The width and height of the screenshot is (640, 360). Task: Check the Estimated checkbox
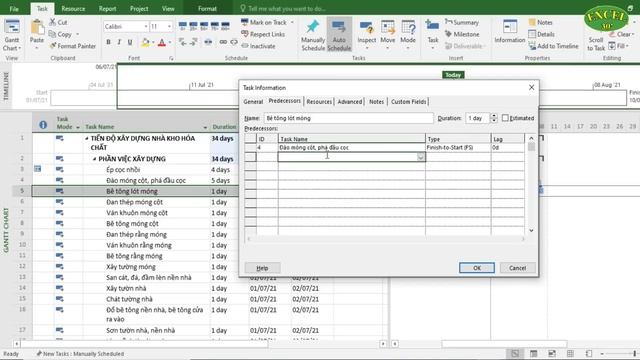(505, 118)
